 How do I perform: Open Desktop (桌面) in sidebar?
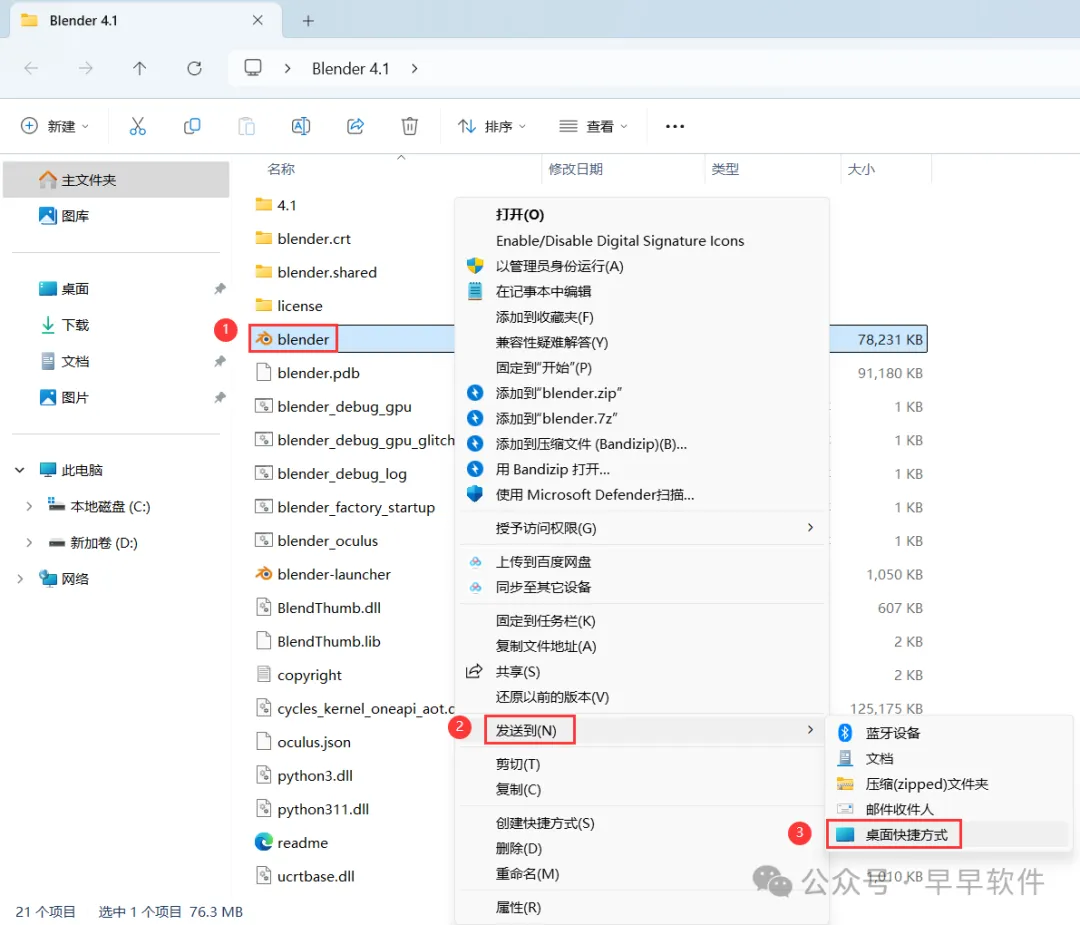pos(64,289)
